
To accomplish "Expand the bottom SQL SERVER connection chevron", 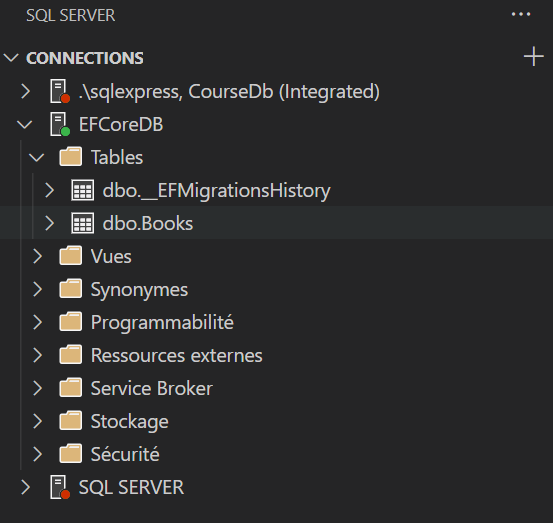I will (25, 487).
